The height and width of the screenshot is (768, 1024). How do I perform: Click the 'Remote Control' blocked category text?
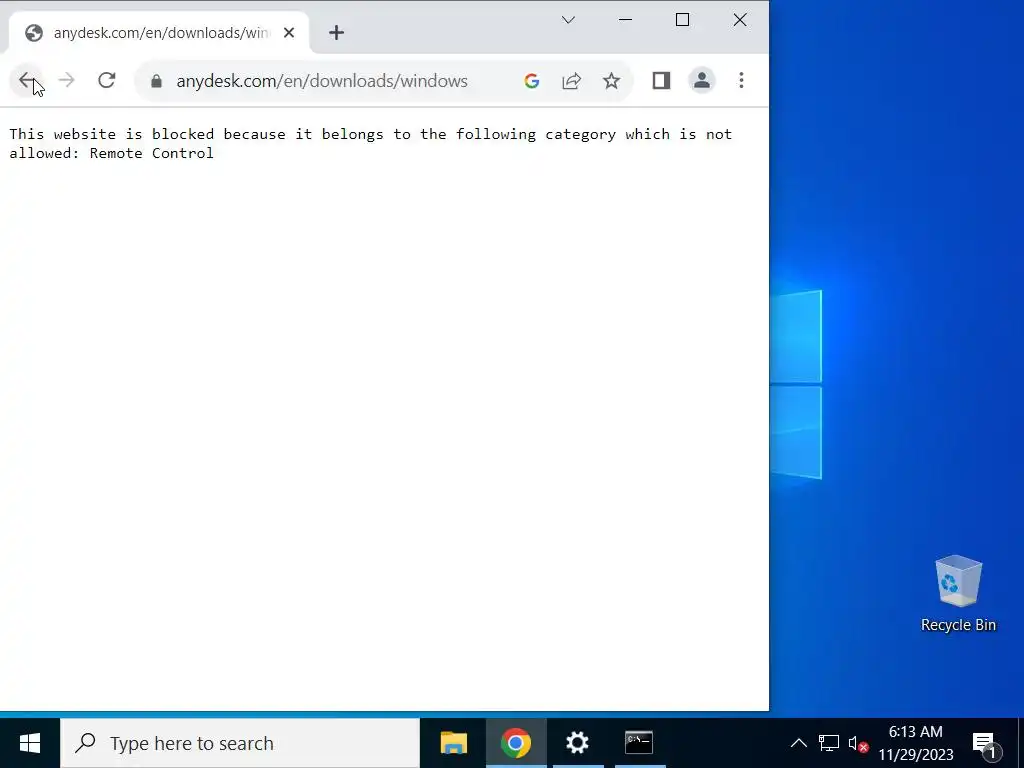tap(152, 153)
